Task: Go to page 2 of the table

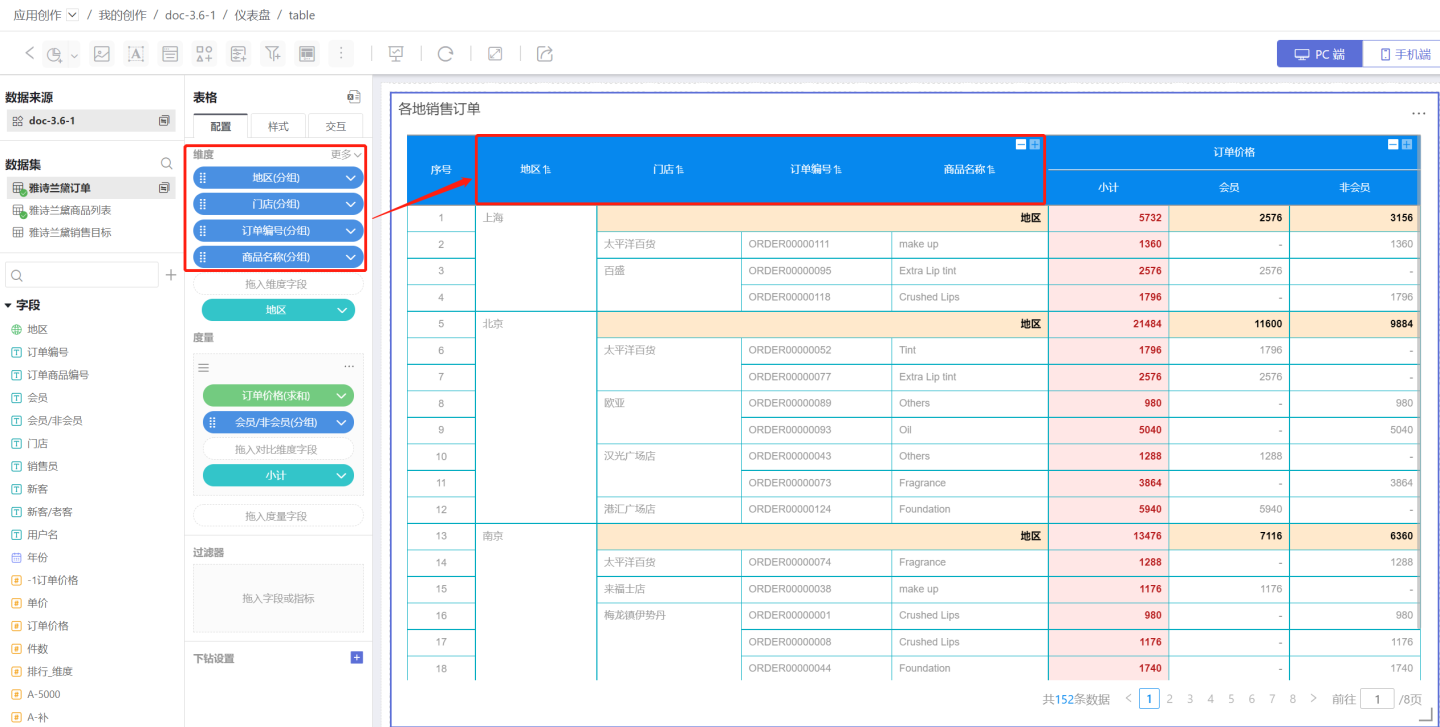Action: point(1170,699)
